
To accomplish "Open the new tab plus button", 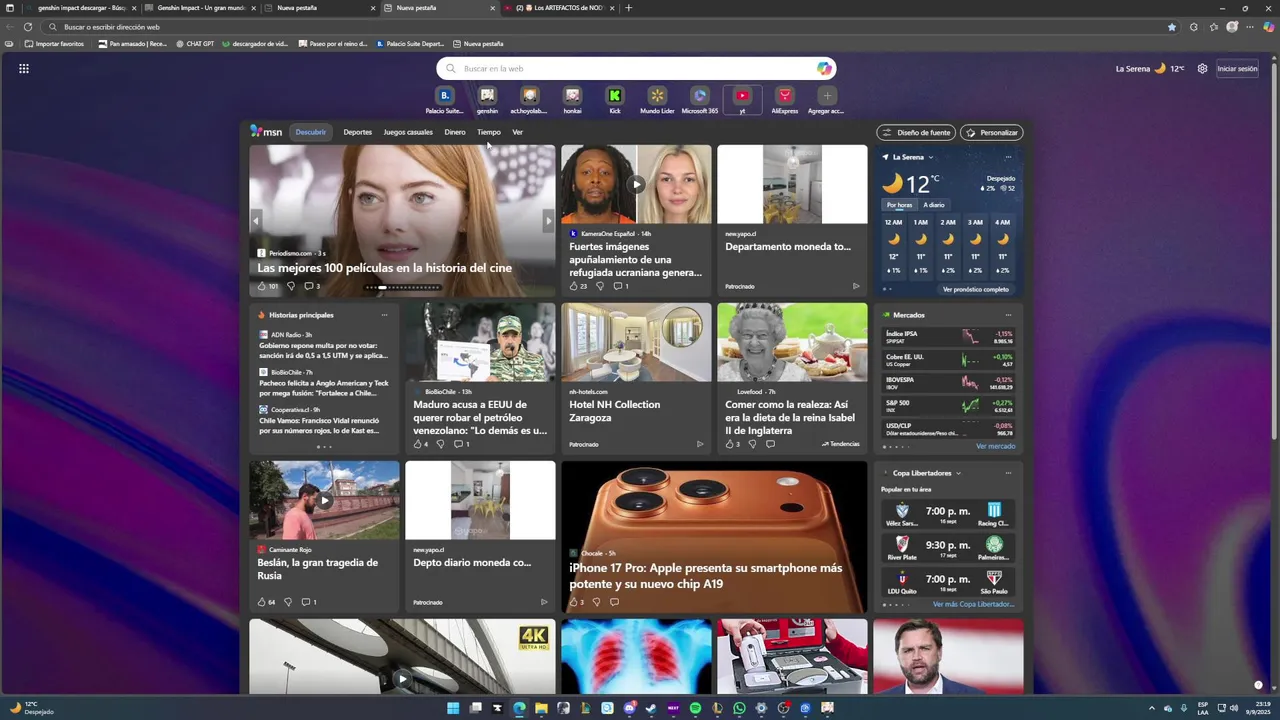I will [628, 8].
